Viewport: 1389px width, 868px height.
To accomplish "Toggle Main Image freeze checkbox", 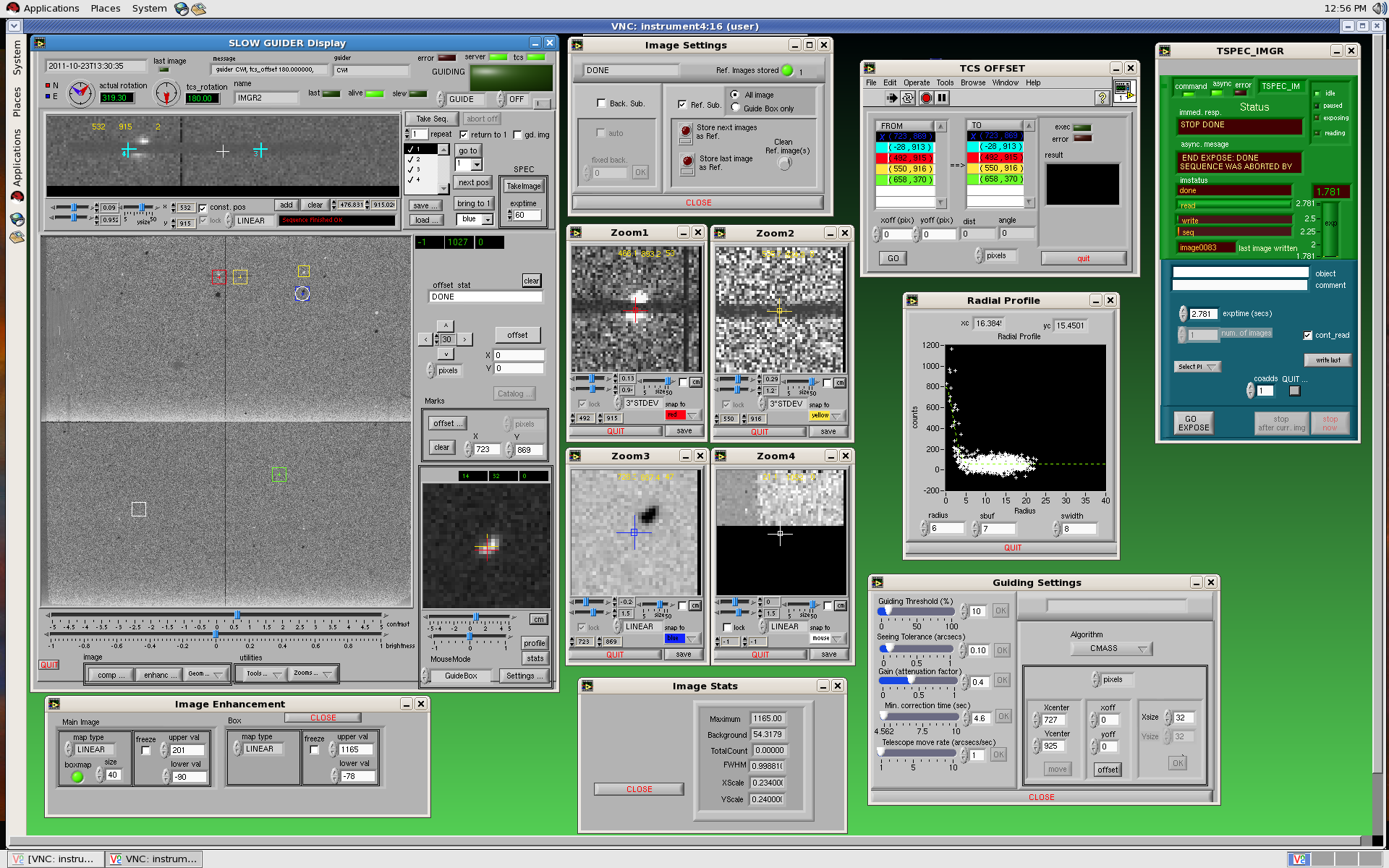I will tap(145, 751).
